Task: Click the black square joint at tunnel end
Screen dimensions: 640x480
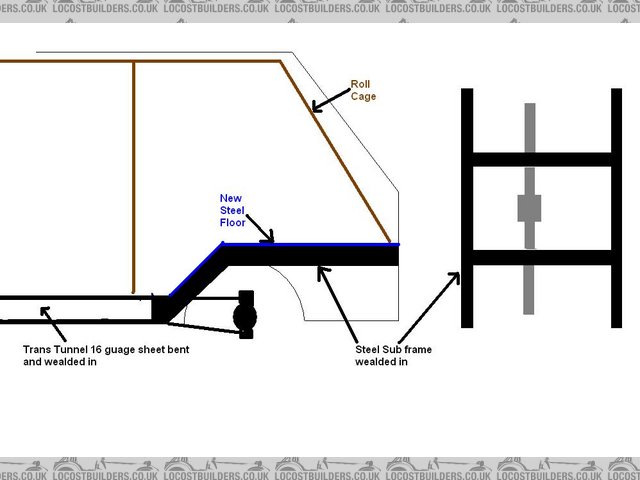Action: pos(161,307)
